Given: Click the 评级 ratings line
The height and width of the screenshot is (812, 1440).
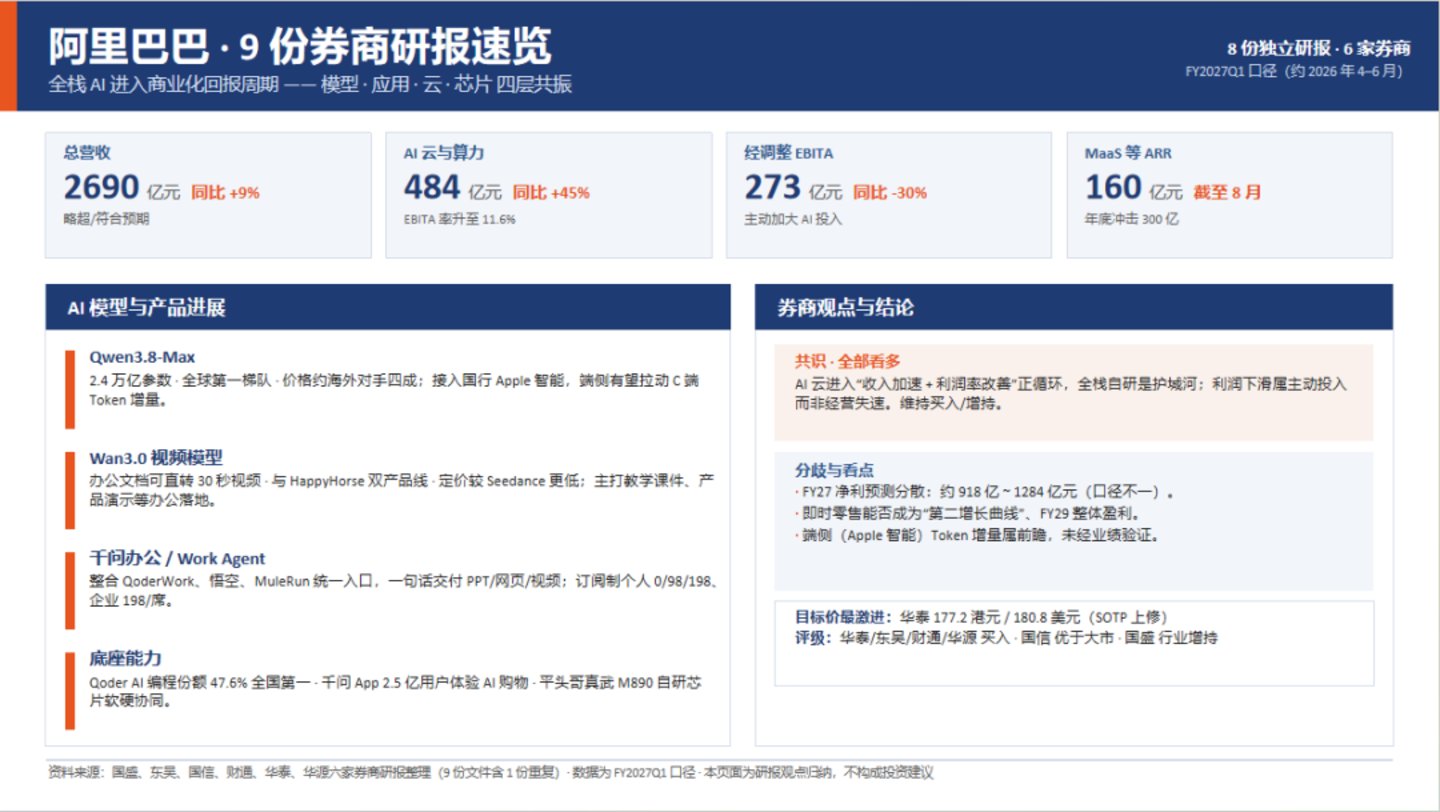Looking at the screenshot, I should click(1006, 637).
